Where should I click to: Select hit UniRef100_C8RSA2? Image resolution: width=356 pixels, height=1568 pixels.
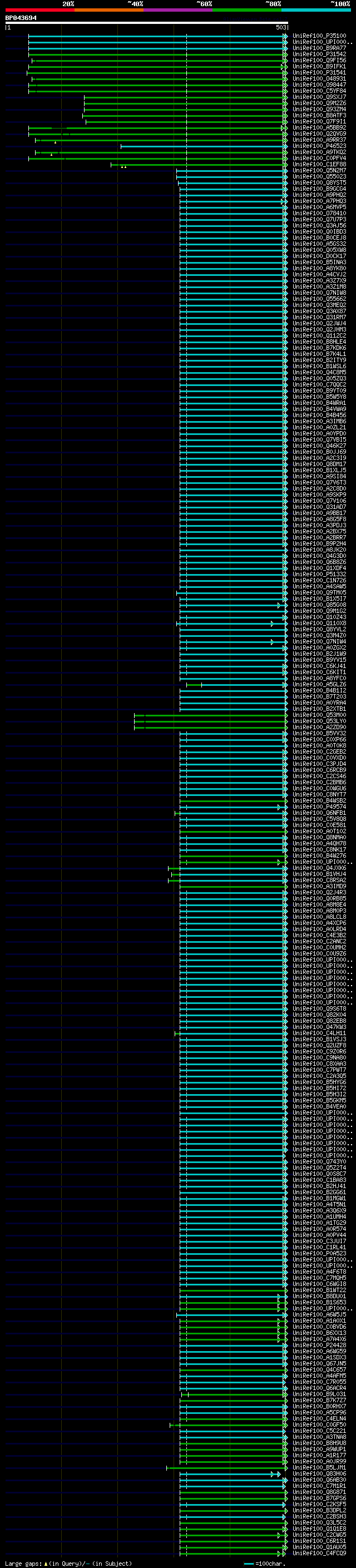tap(319, 879)
